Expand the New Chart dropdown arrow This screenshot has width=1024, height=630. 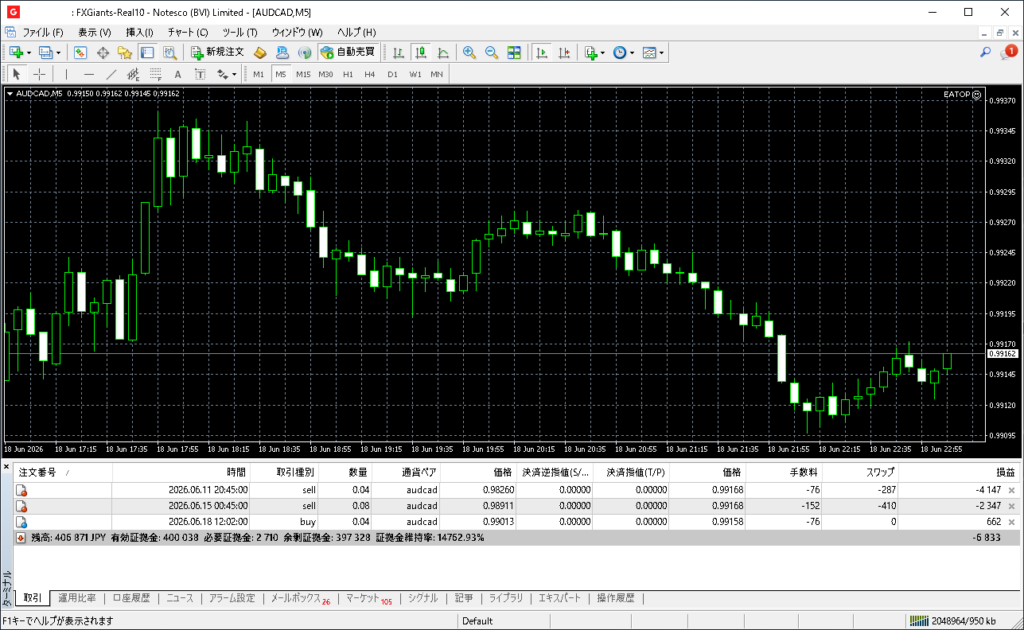coord(29,53)
